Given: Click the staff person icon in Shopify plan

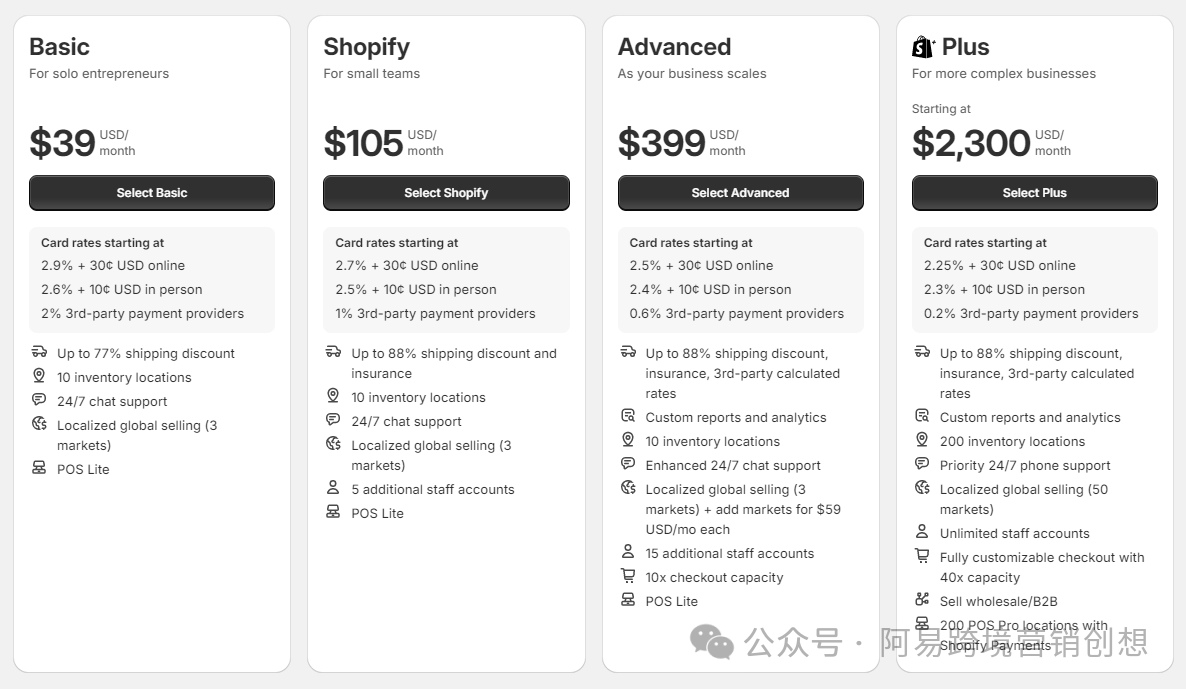Looking at the screenshot, I should pos(333,488).
